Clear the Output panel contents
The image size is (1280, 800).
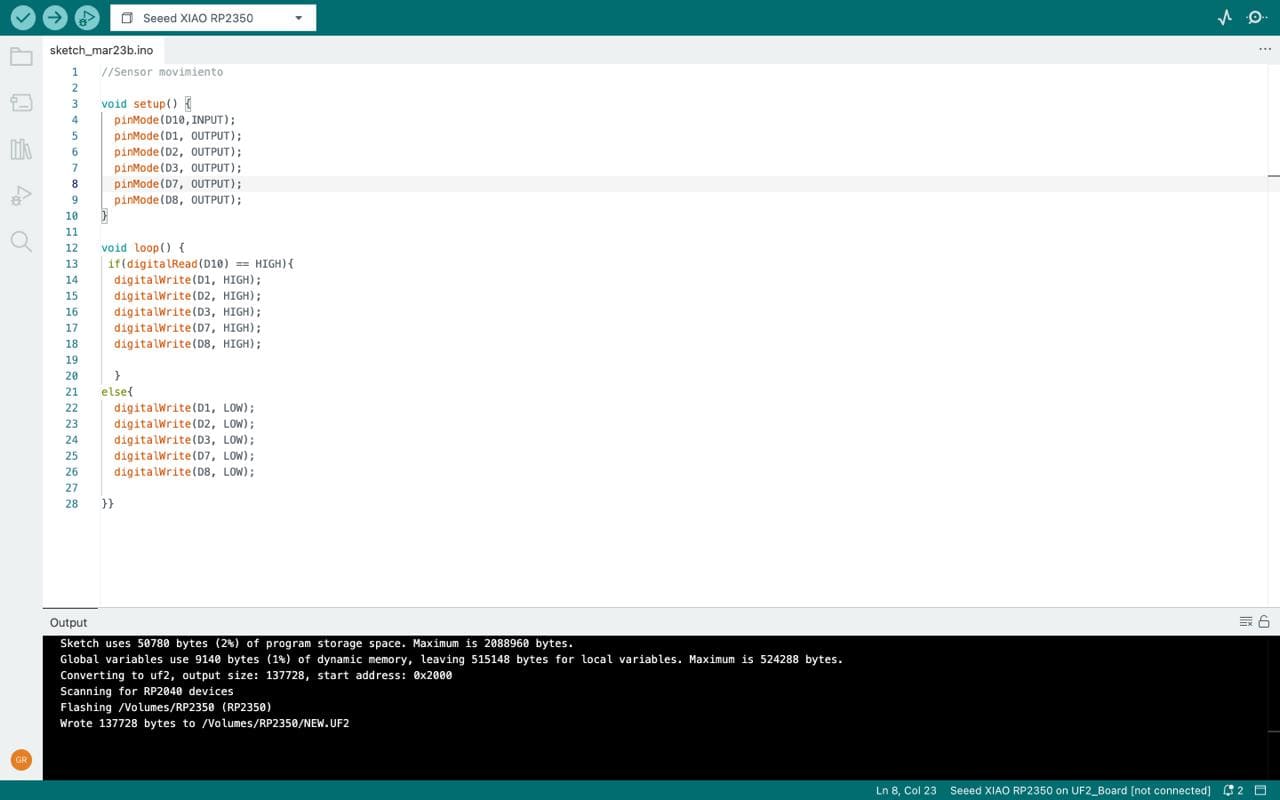(x=1246, y=622)
